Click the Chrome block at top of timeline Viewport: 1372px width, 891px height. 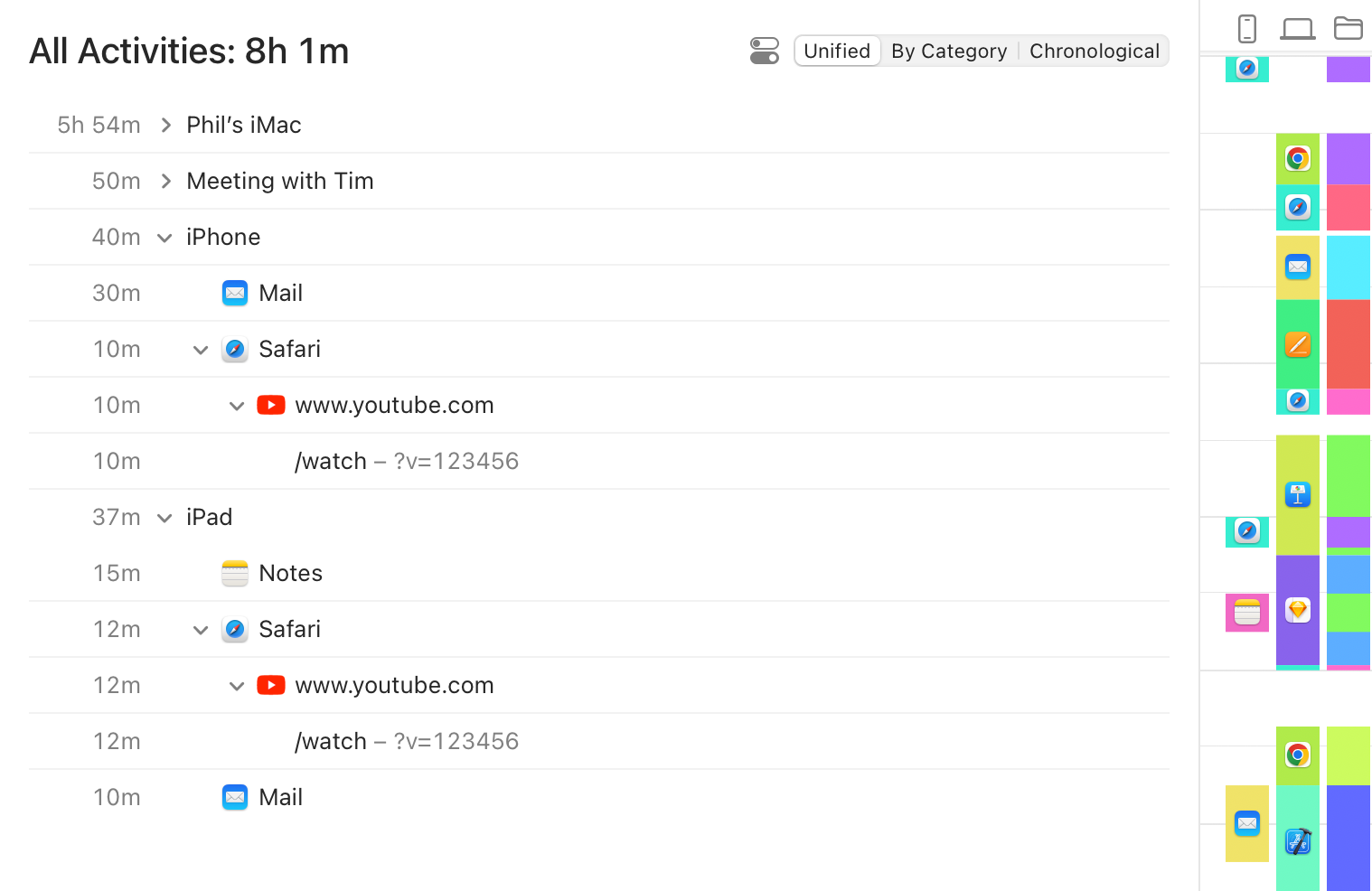point(1298,159)
